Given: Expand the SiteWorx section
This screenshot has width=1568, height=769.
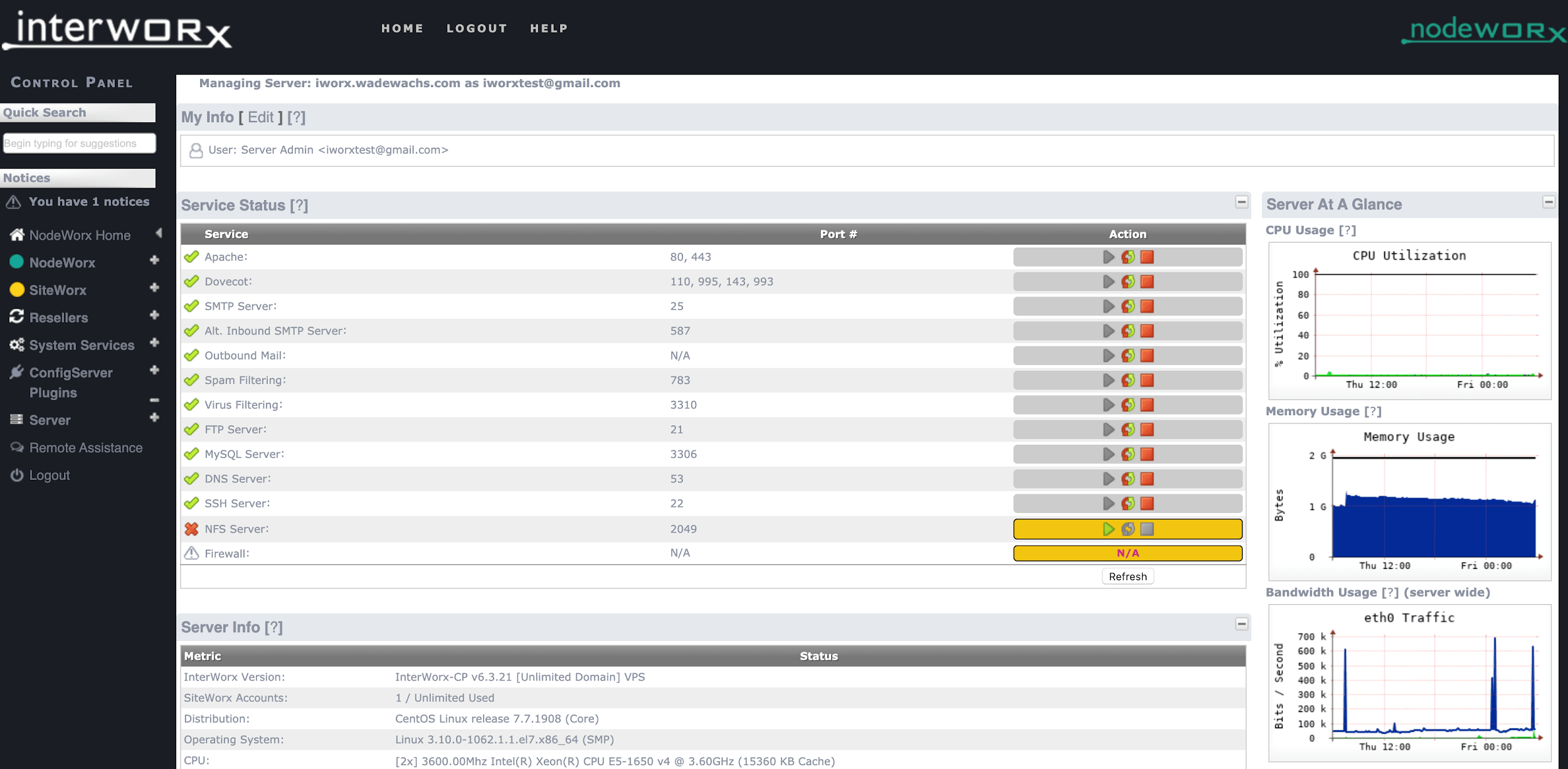Looking at the screenshot, I should (154, 290).
